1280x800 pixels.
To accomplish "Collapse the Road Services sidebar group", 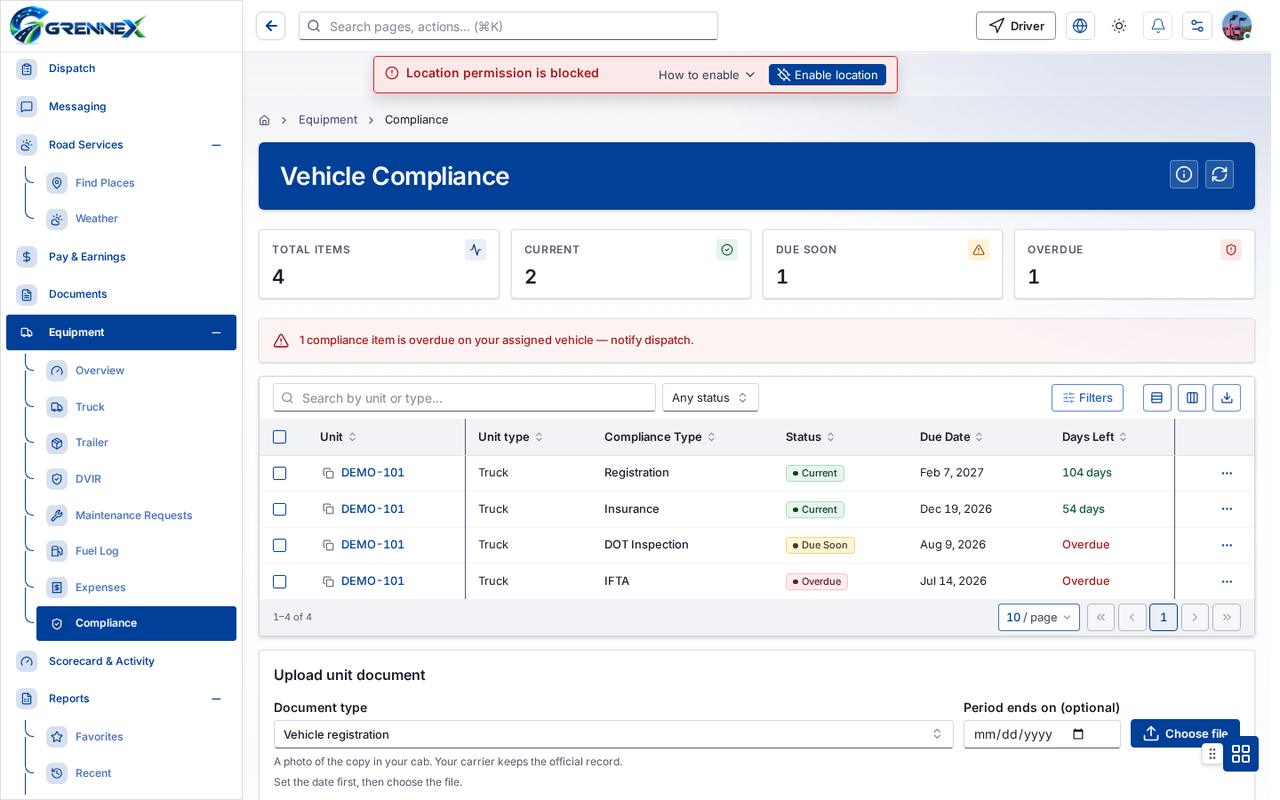I will click(x=216, y=145).
